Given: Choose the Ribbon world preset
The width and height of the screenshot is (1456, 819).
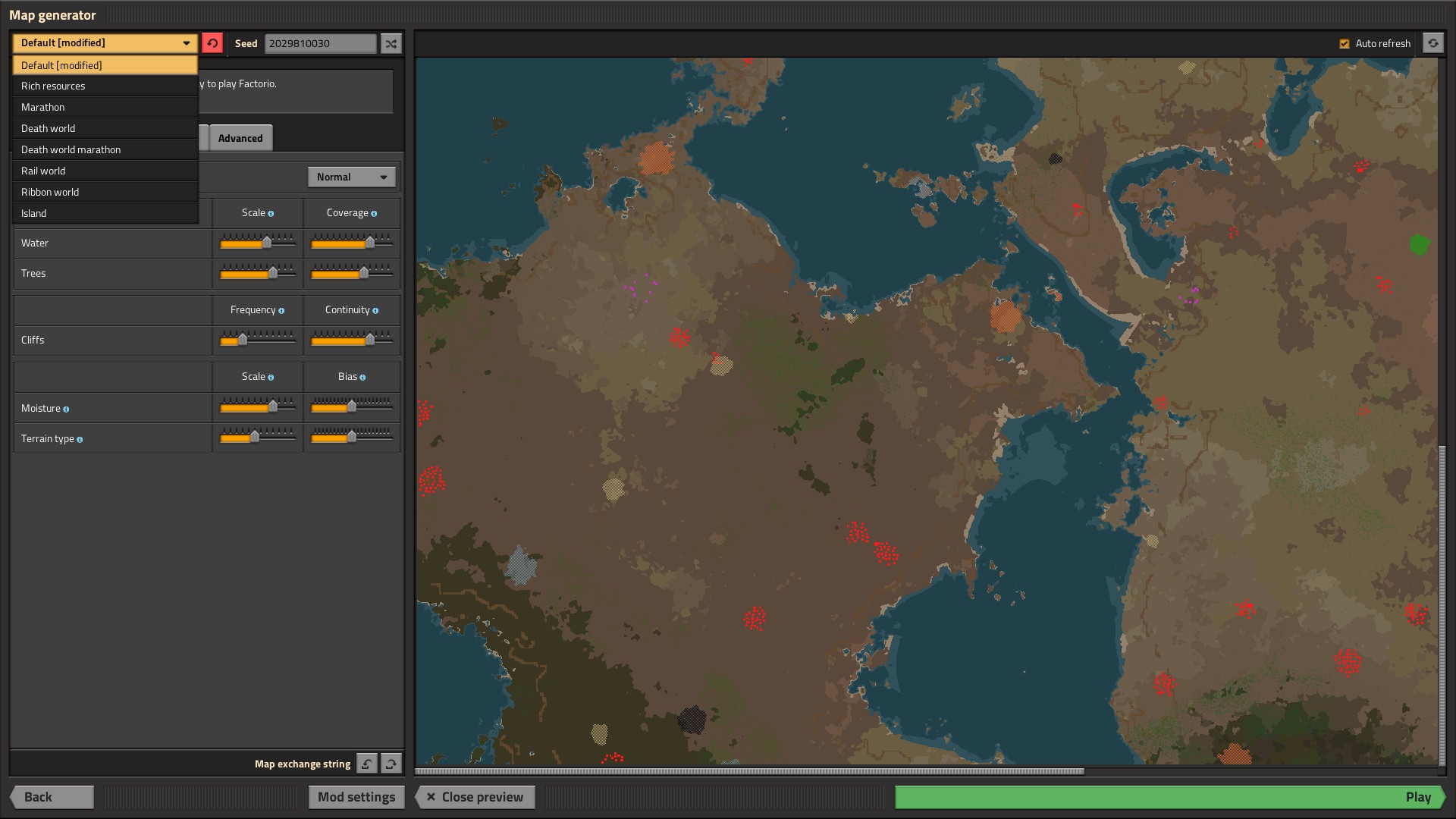Looking at the screenshot, I should [x=105, y=192].
